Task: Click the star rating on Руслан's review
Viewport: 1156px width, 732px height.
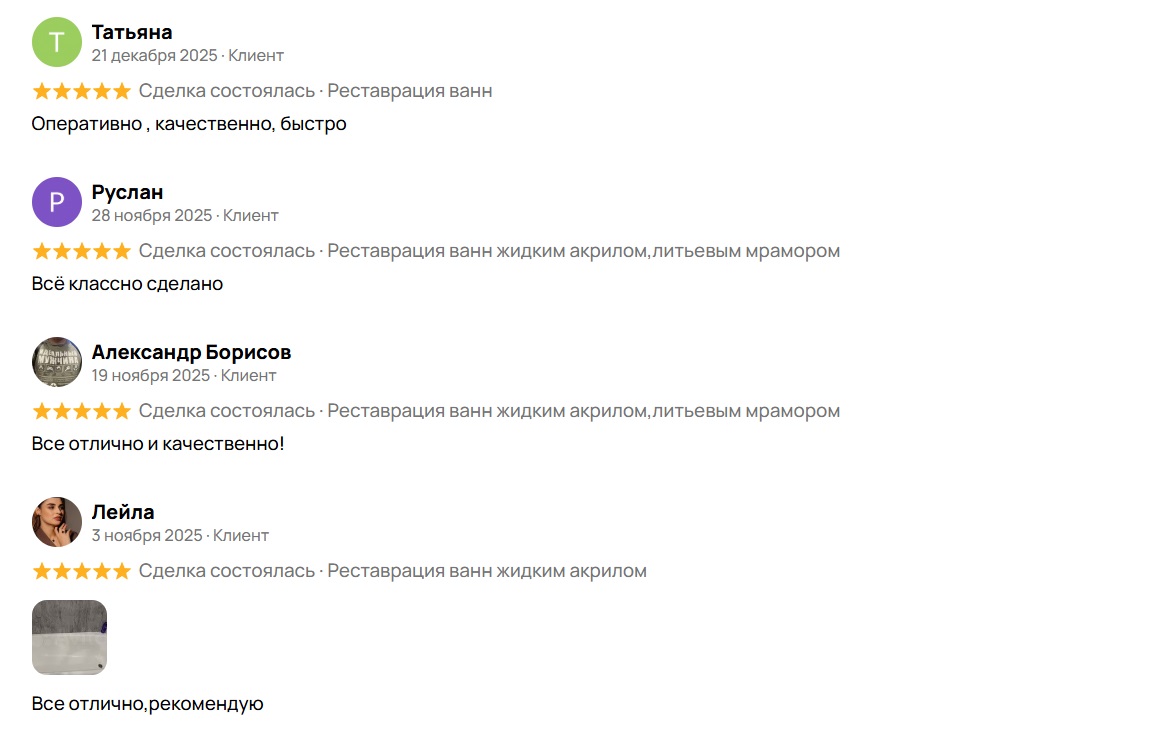Action: (x=81, y=251)
